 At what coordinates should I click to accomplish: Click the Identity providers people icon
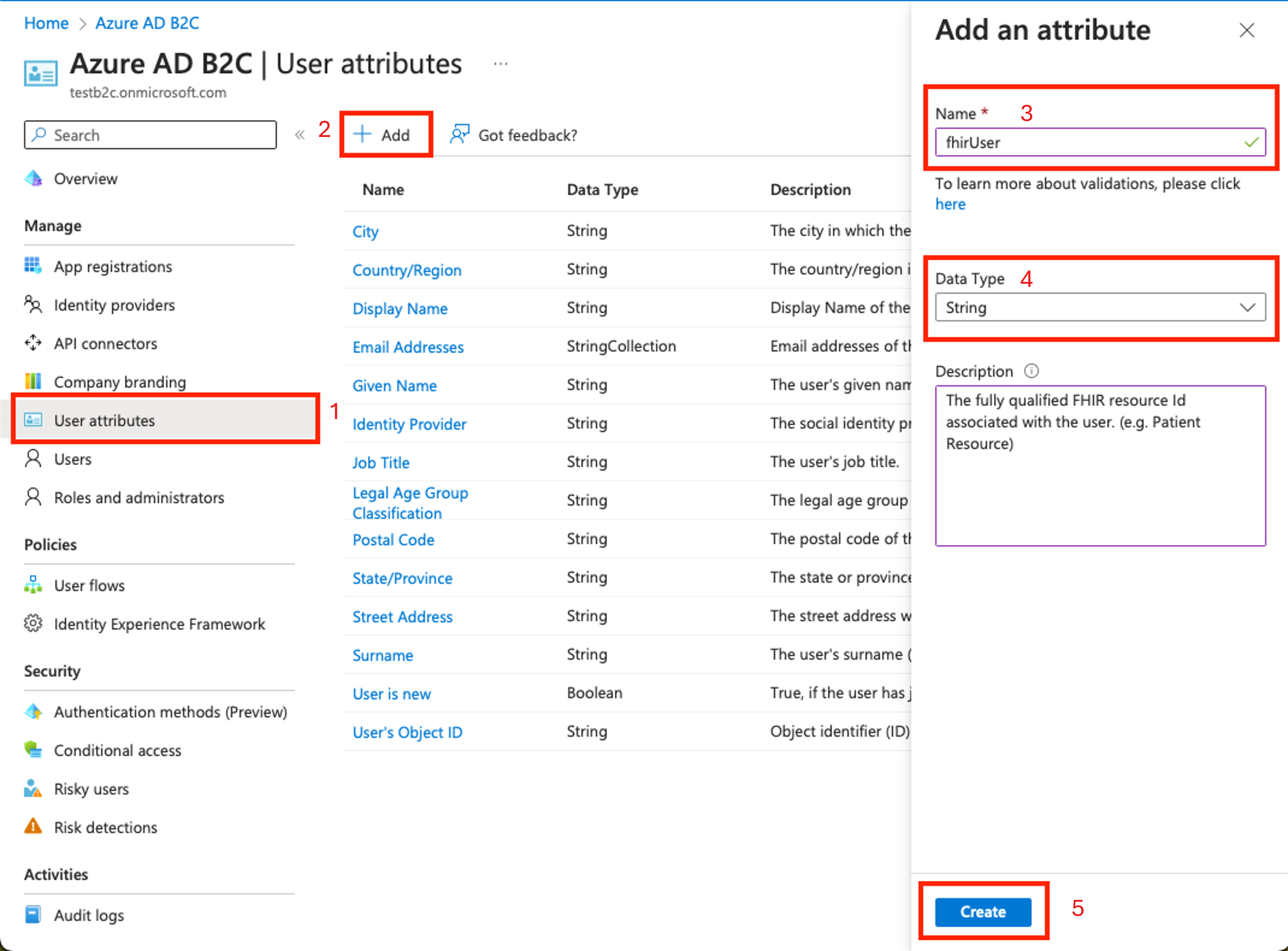tap(33, 304)
